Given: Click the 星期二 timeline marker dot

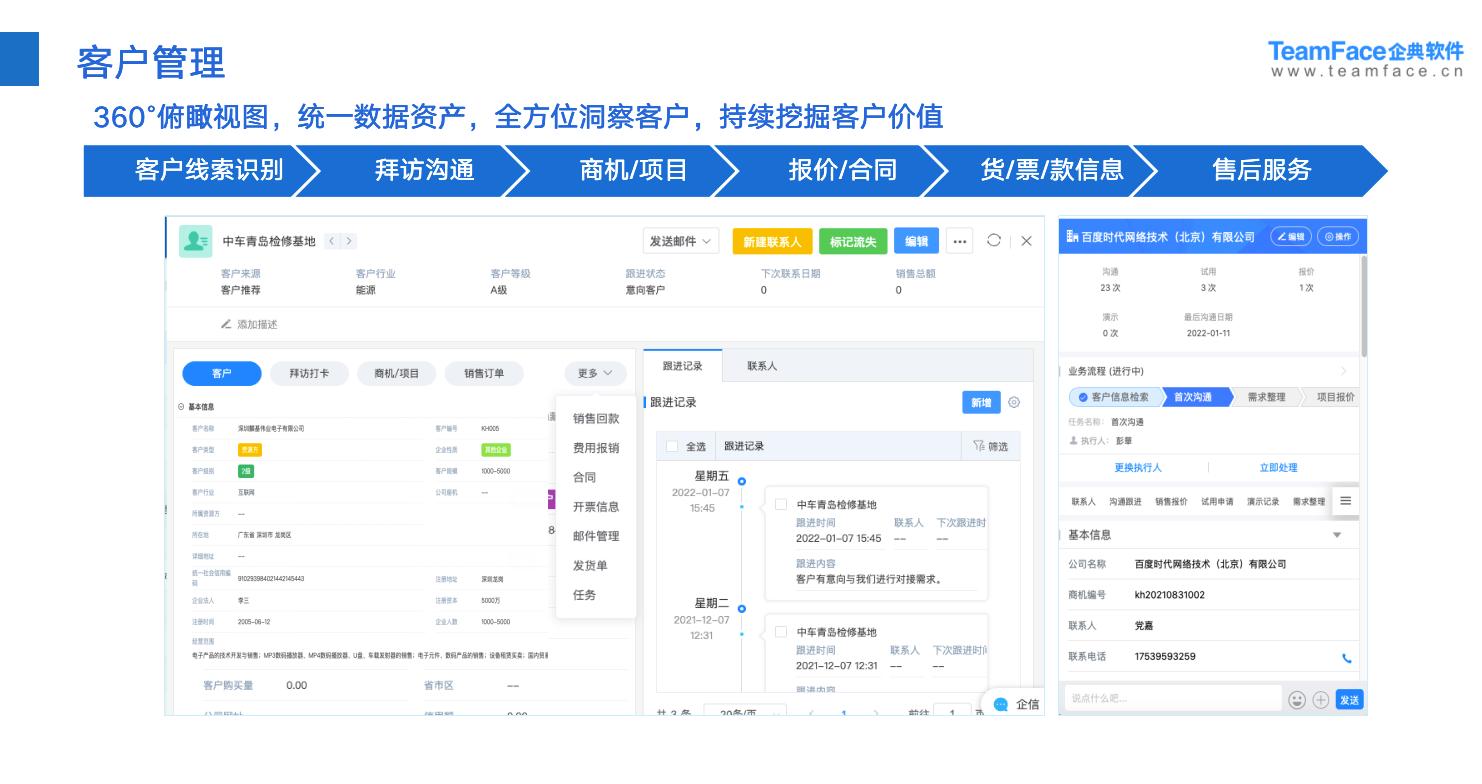Looking at the screenshot, I should coord(741,608).
